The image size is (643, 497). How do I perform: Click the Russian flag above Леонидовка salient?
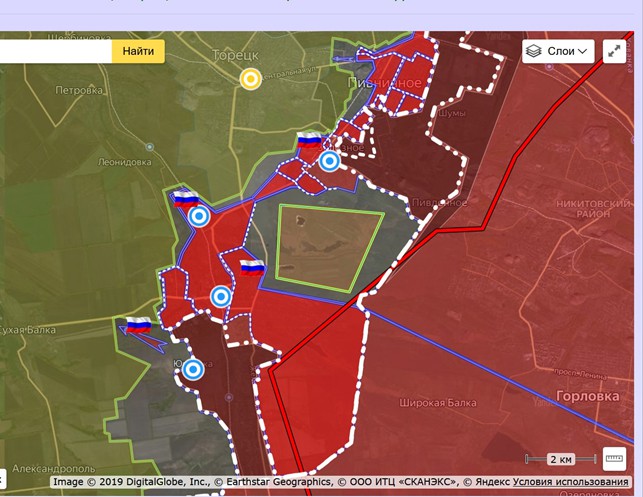click(186, 199)
